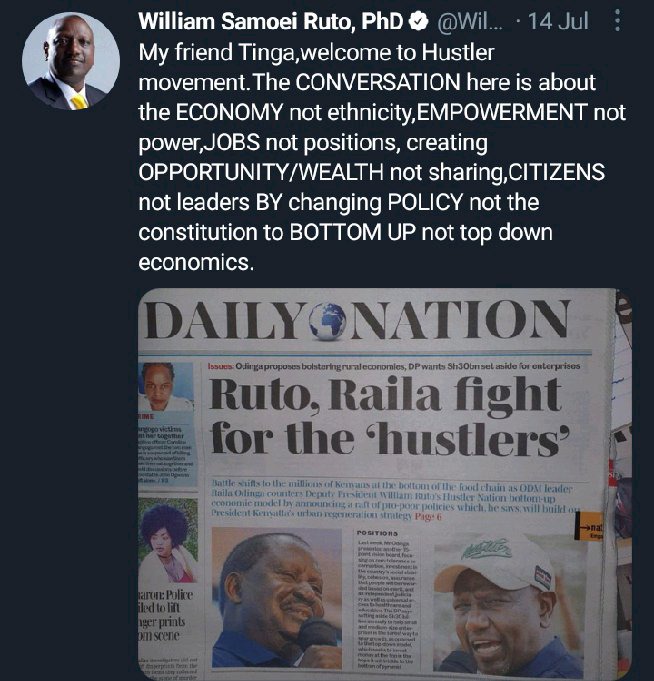Click the blue verified badge beside the name

pyautogui.click(x=420, y=21)
